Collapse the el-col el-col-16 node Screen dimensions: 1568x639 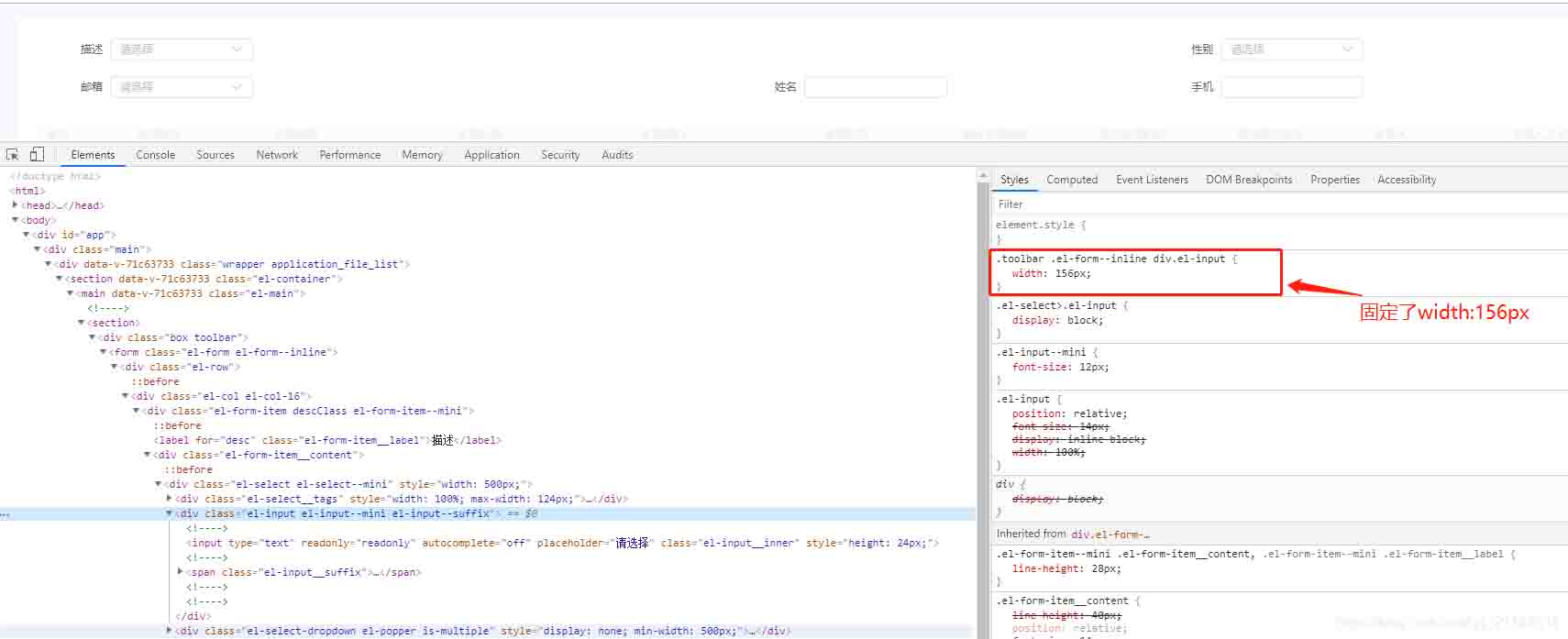click(x=125, y=396)
